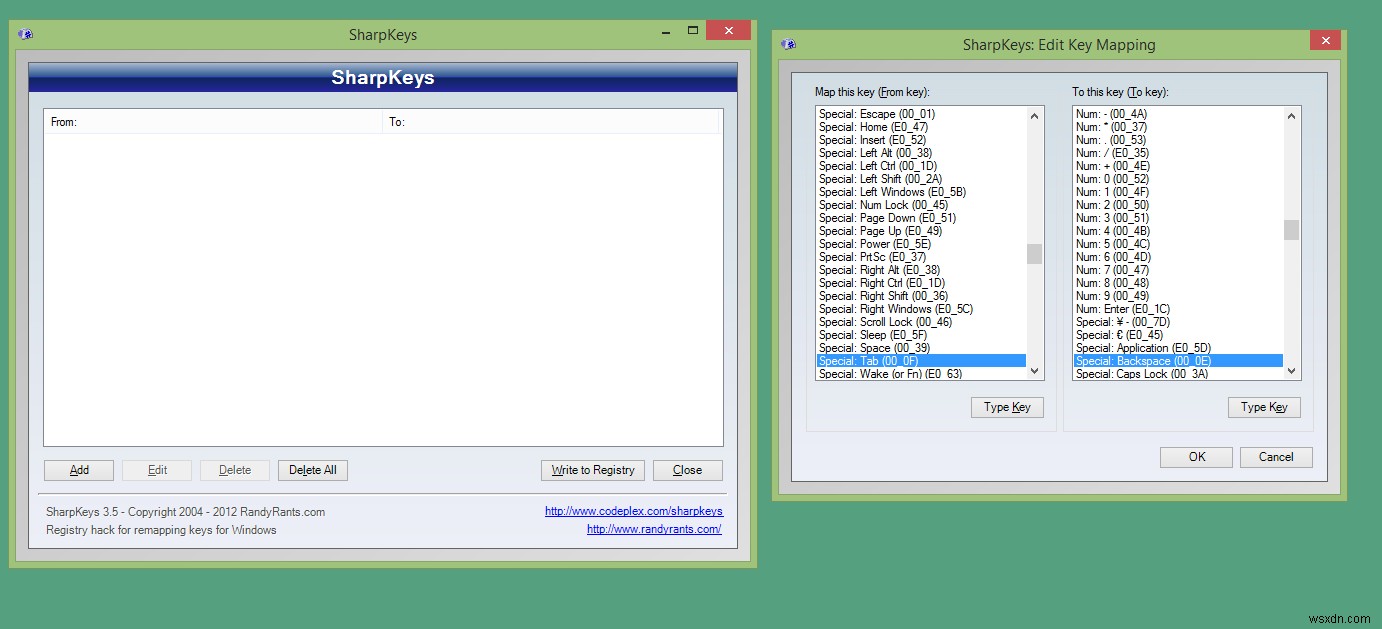The image size is (1382, 629).
Task: Click Type Key under To key list
Action: click(x=1264, y=407)
